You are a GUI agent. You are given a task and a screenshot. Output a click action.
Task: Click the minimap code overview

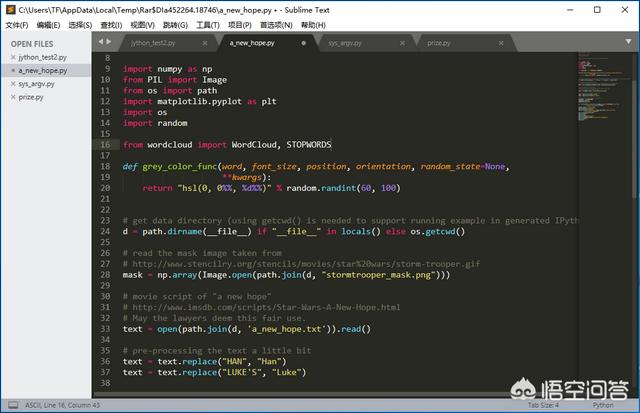tap(604, 87)
